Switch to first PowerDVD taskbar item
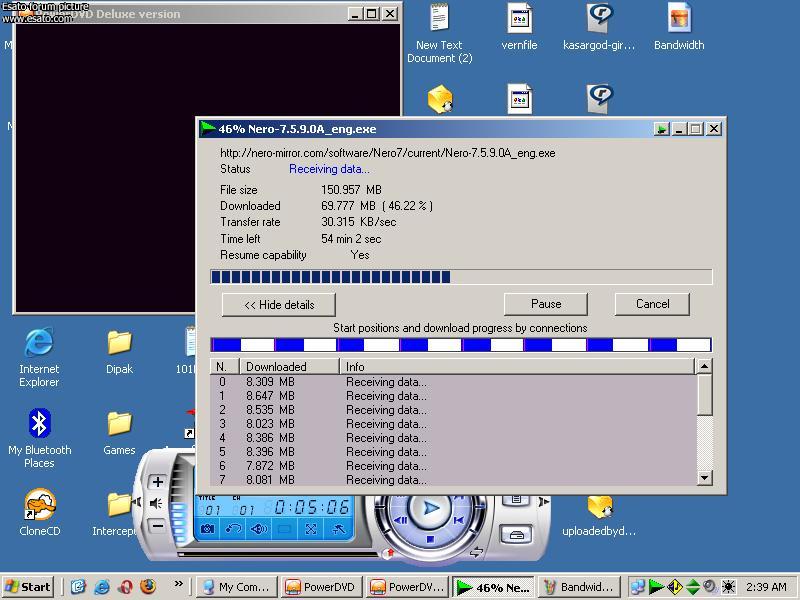The height and width of the screenshot is (600, 800). 323,587
